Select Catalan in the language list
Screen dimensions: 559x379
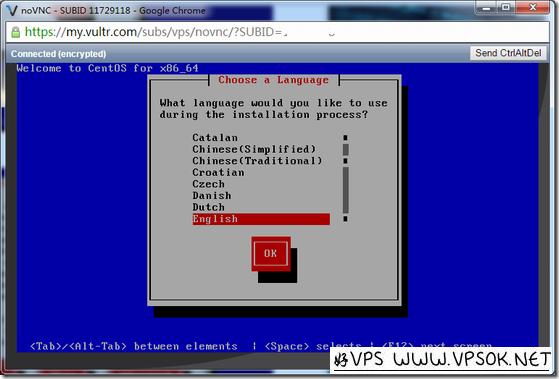[x=215, y=138]
